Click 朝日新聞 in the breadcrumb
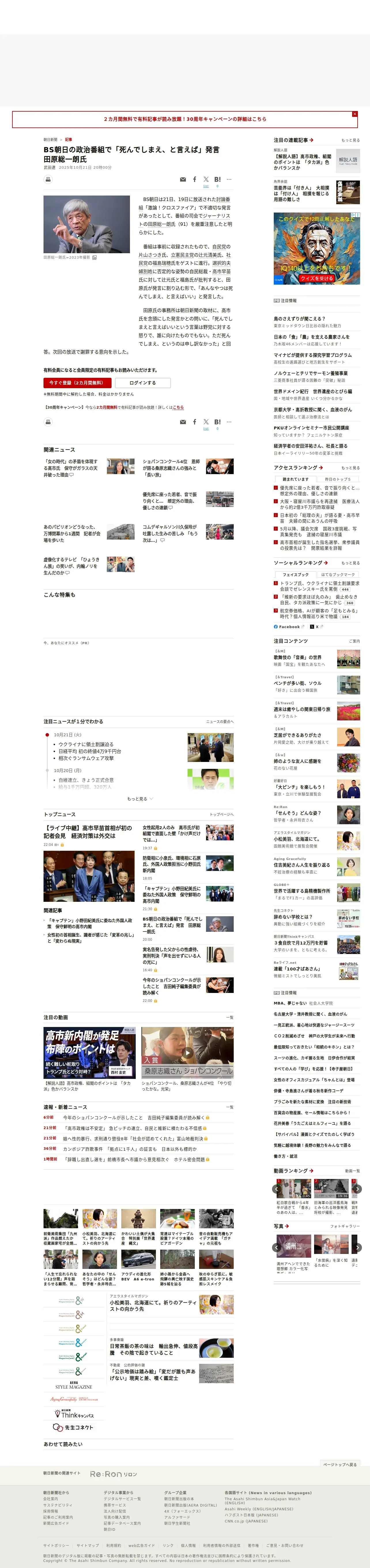Viewport: 370px width, 1568px height. 50,139
